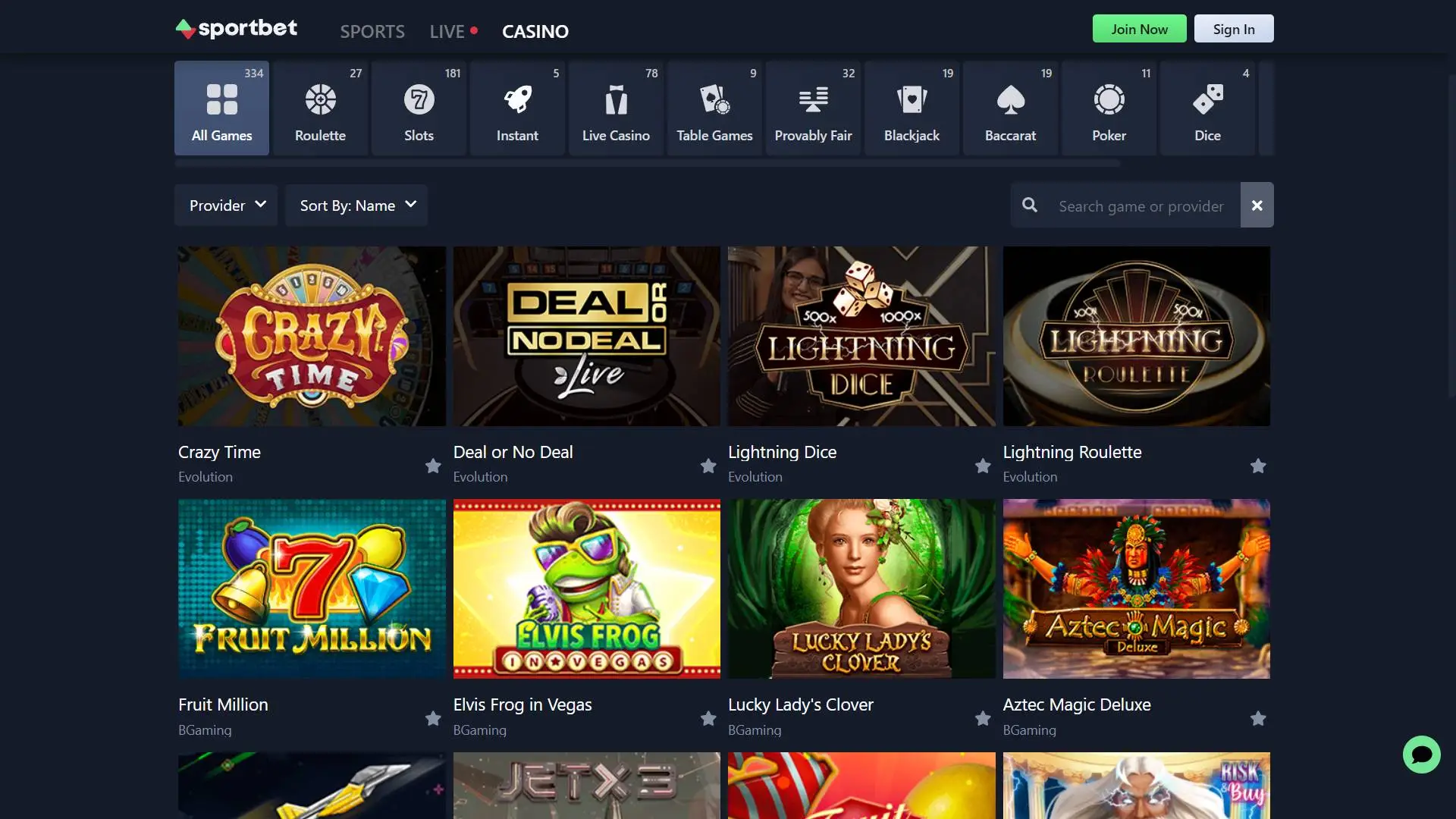Open the JetX3 game thumbnail
This screenshot has width=1456, height=819.
point(587,786)
